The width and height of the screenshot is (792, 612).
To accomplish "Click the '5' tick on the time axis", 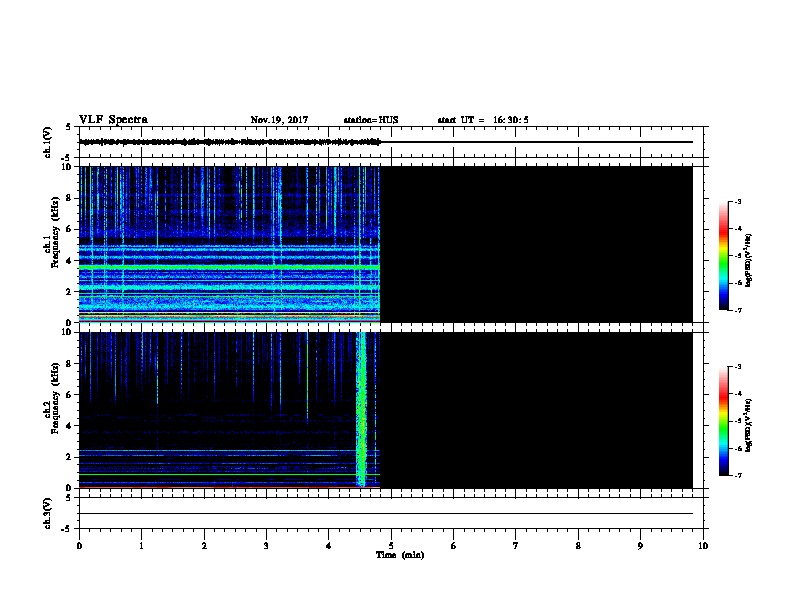I will point(391,545).
